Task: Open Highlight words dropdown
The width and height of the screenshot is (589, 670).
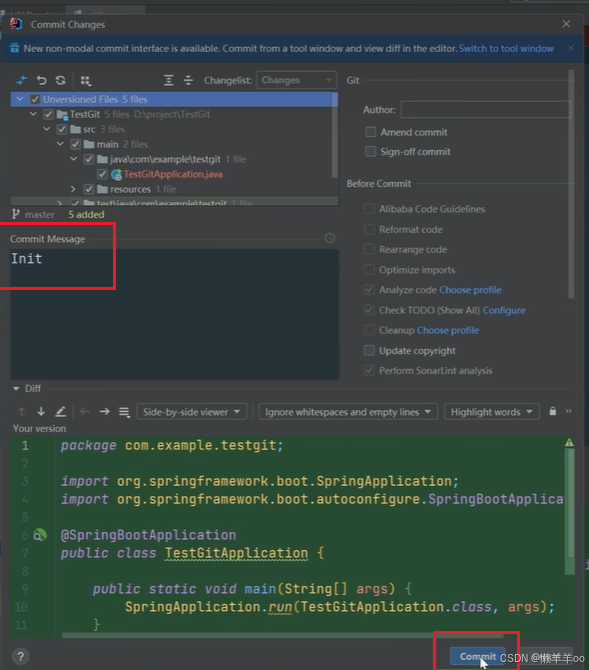Action: coord(492,412)
